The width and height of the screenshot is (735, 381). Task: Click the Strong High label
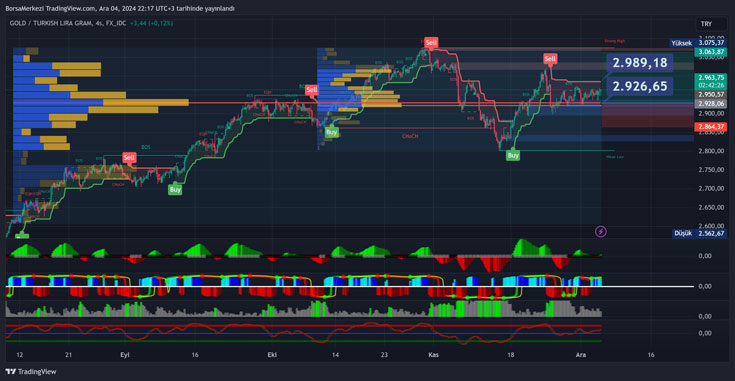615,41
